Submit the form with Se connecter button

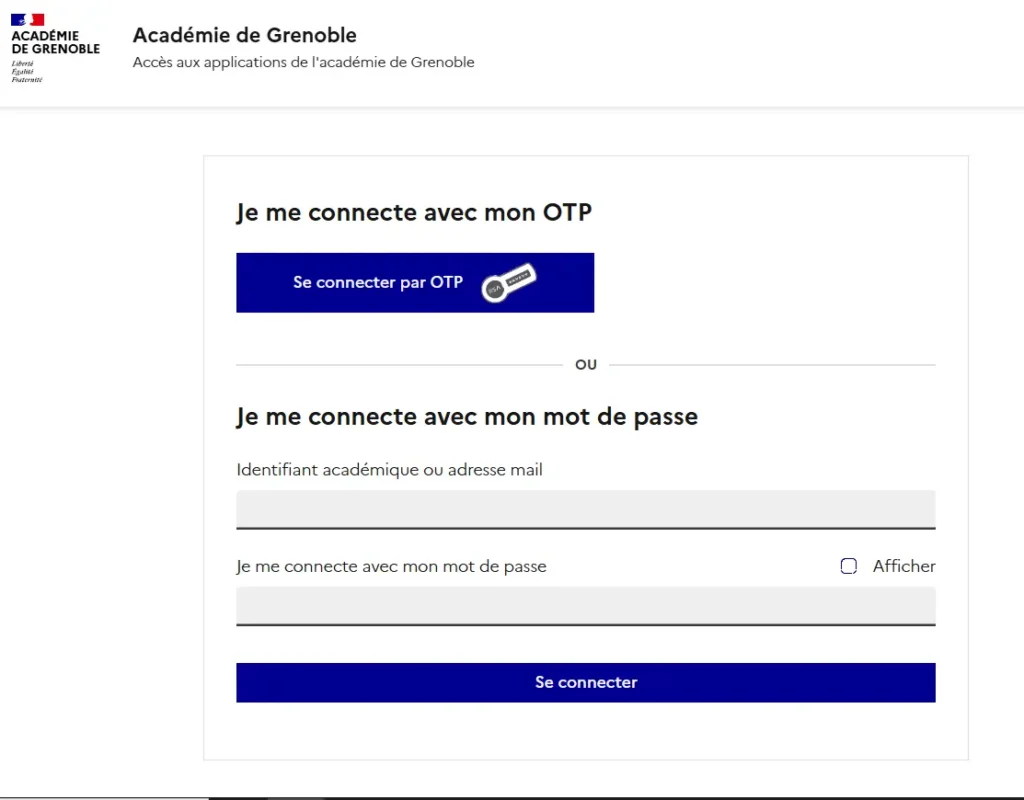coord(586,682)
